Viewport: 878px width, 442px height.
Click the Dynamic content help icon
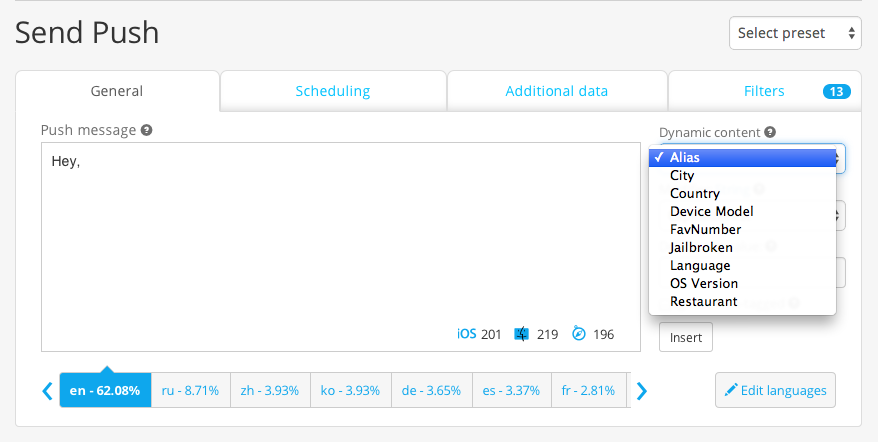point(770,132)
